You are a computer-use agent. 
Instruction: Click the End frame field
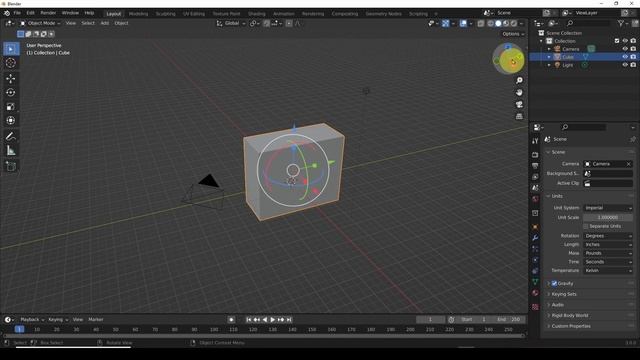pyautogui.click(x=509, y=320)
